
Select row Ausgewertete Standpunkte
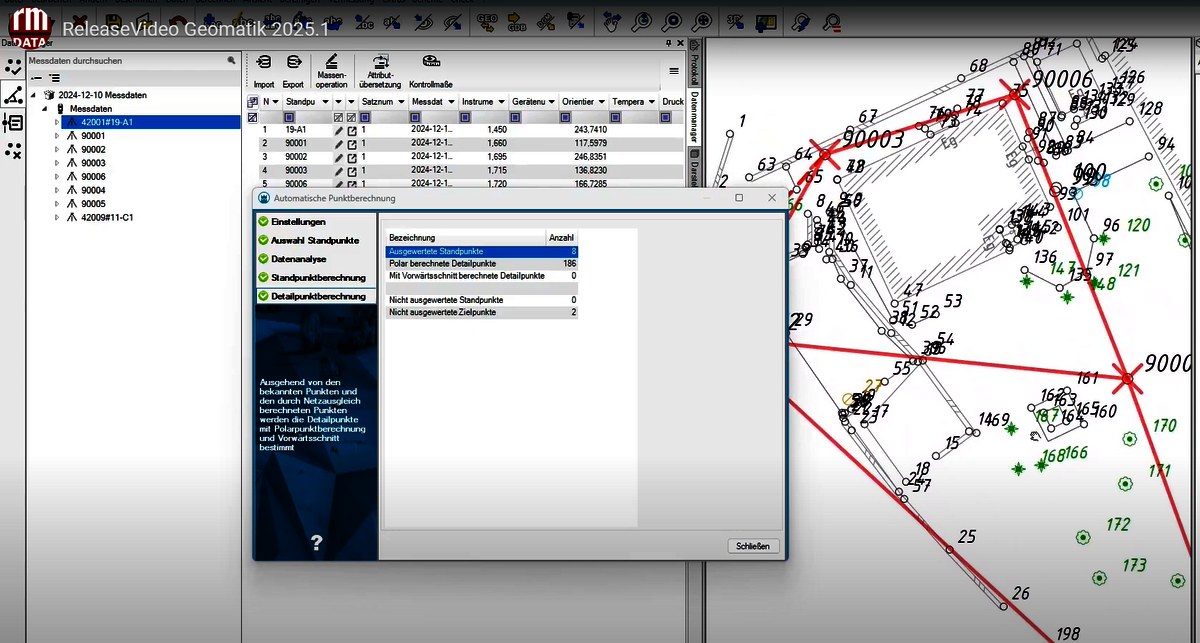(x=482, y=251)
